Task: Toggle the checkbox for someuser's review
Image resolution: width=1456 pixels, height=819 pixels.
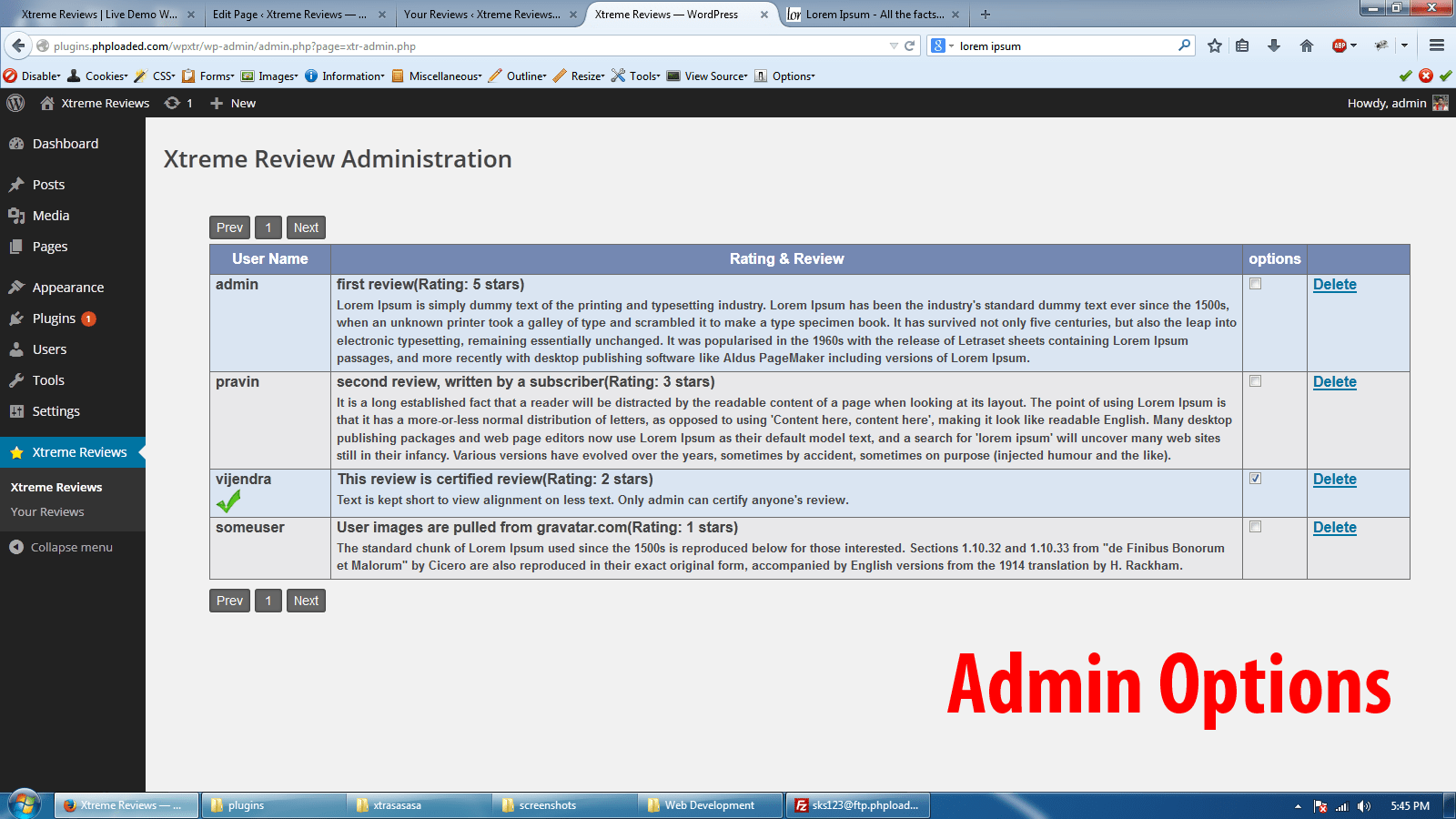Action: [x=1256, y=527]
